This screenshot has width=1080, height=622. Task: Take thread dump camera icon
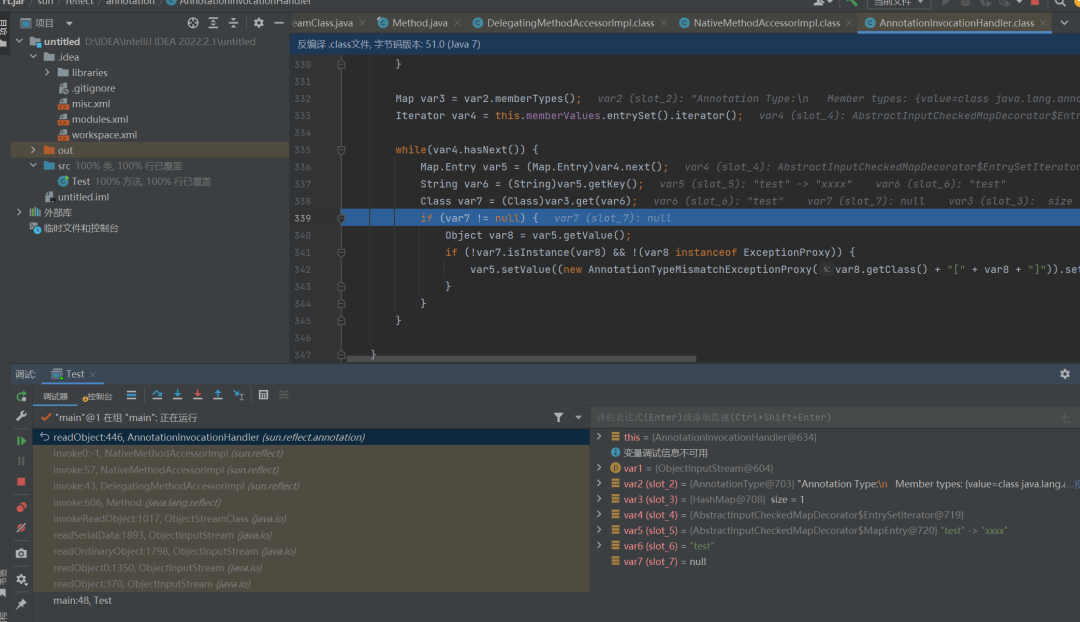point(21,553)
